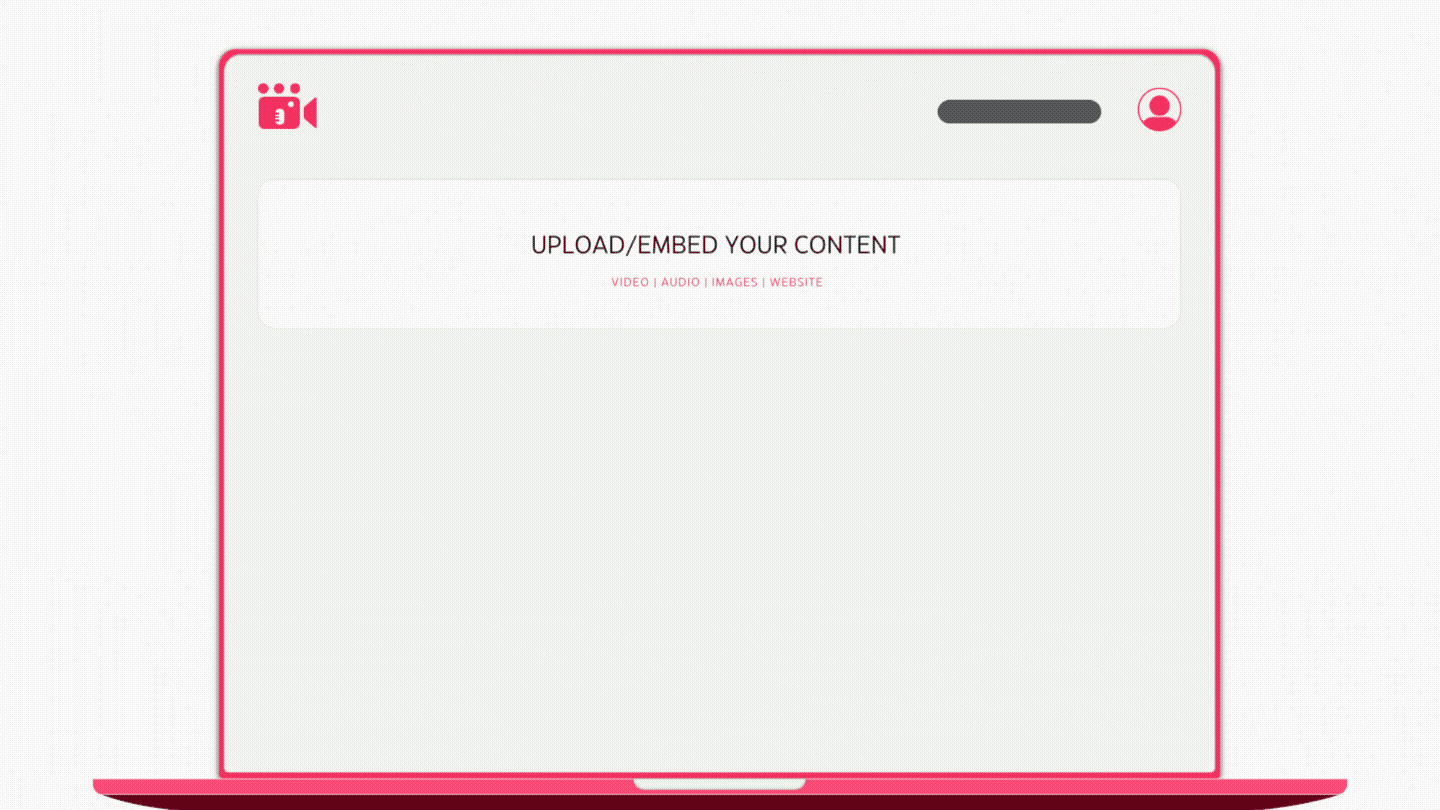1440x810 pixels.
Task: Click the separator between IMAGES and WEBSITE
Action: [764, 282]
